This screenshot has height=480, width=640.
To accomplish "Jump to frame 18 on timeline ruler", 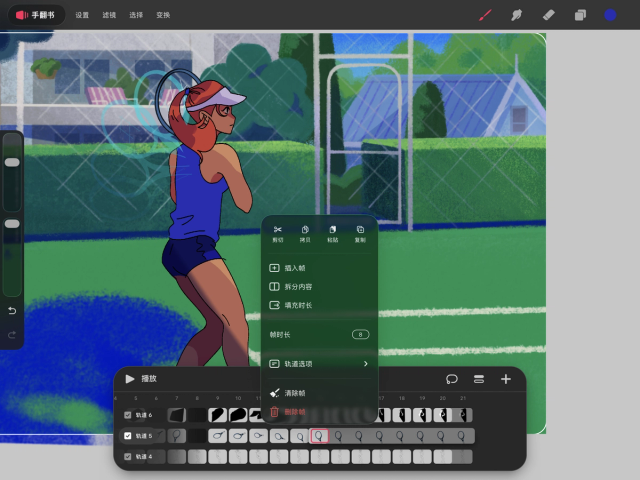I will click(402, 398).
